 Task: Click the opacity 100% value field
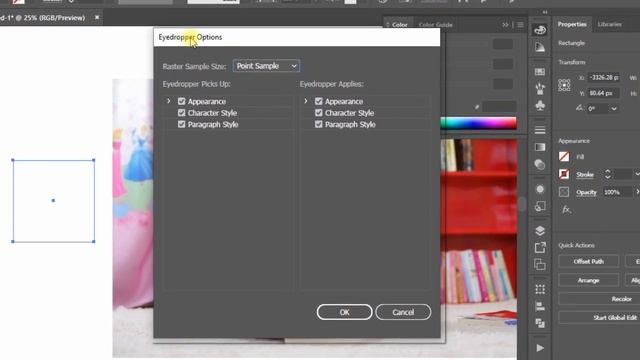(616, 192)
